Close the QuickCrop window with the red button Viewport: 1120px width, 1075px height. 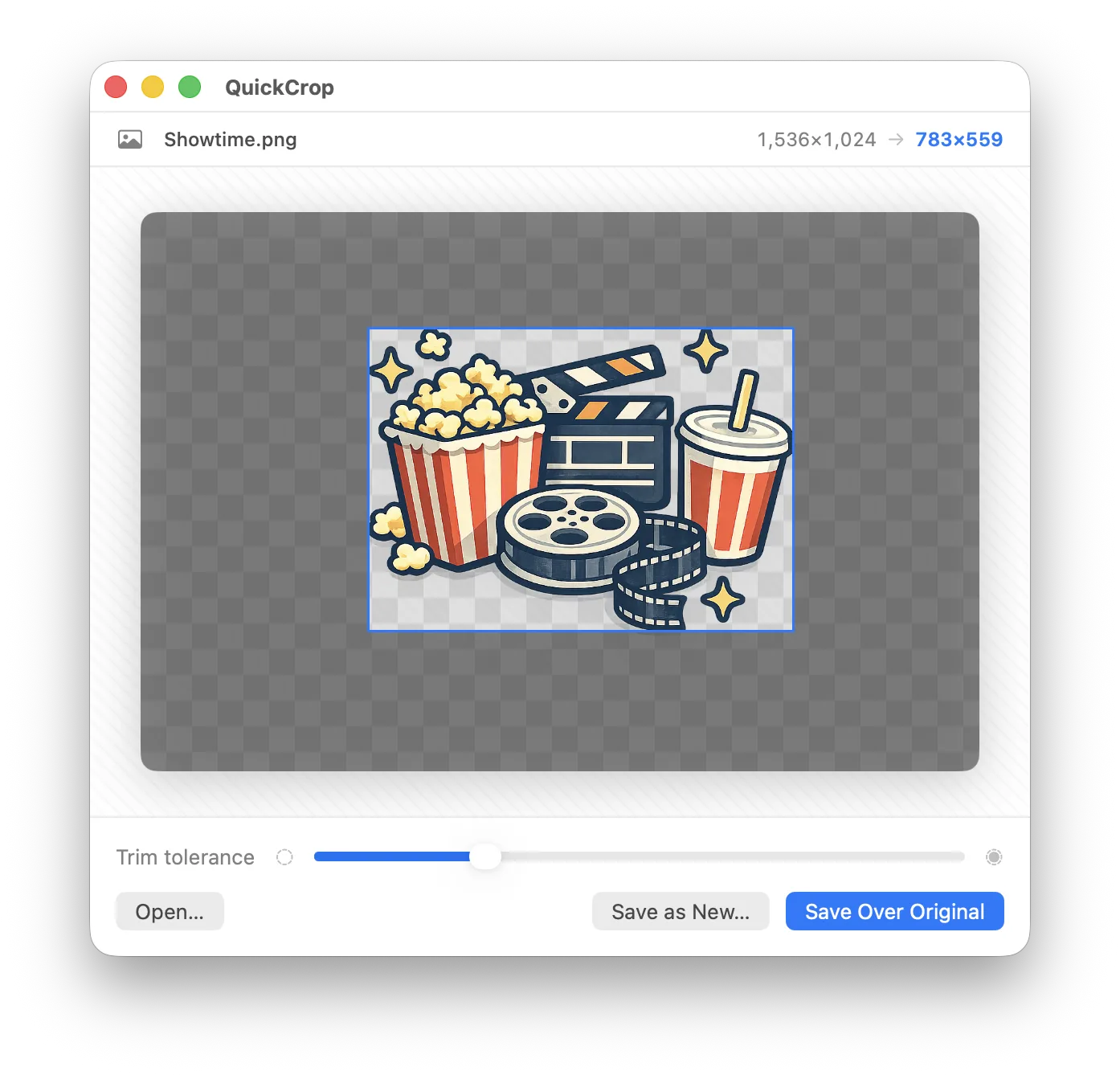pos(116,87)
